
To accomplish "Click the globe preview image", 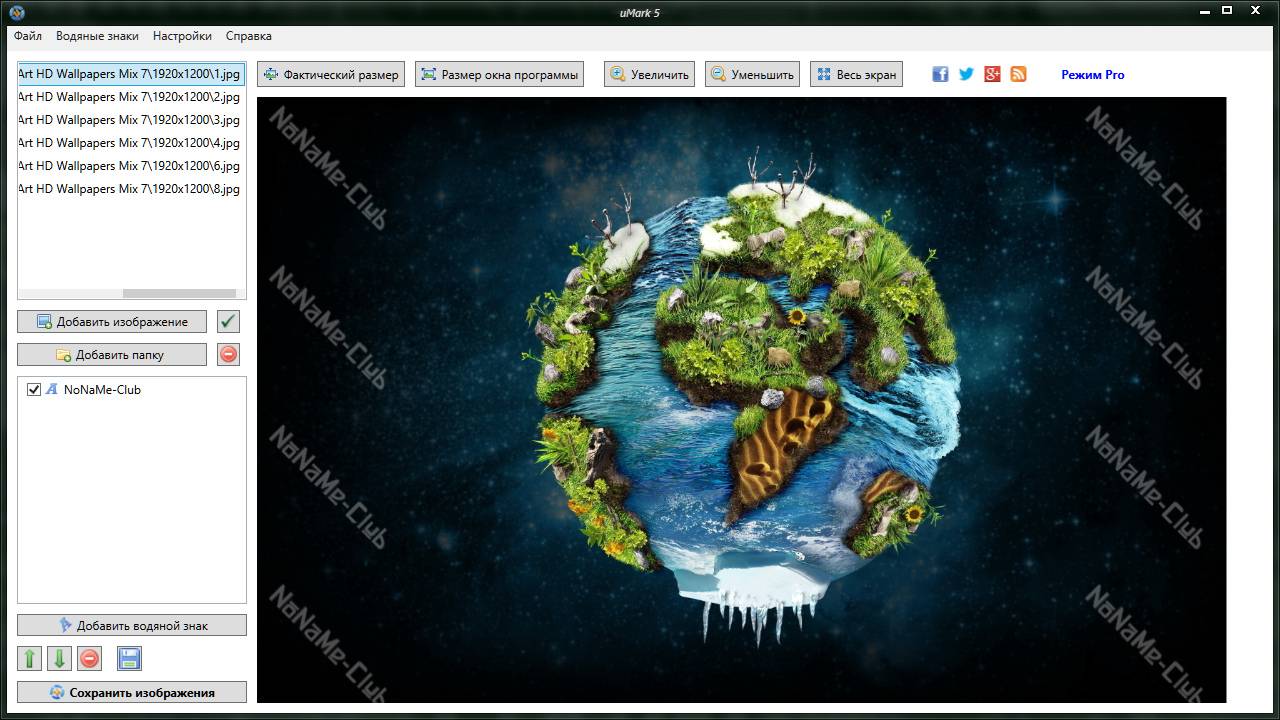I will pos(741,400).
